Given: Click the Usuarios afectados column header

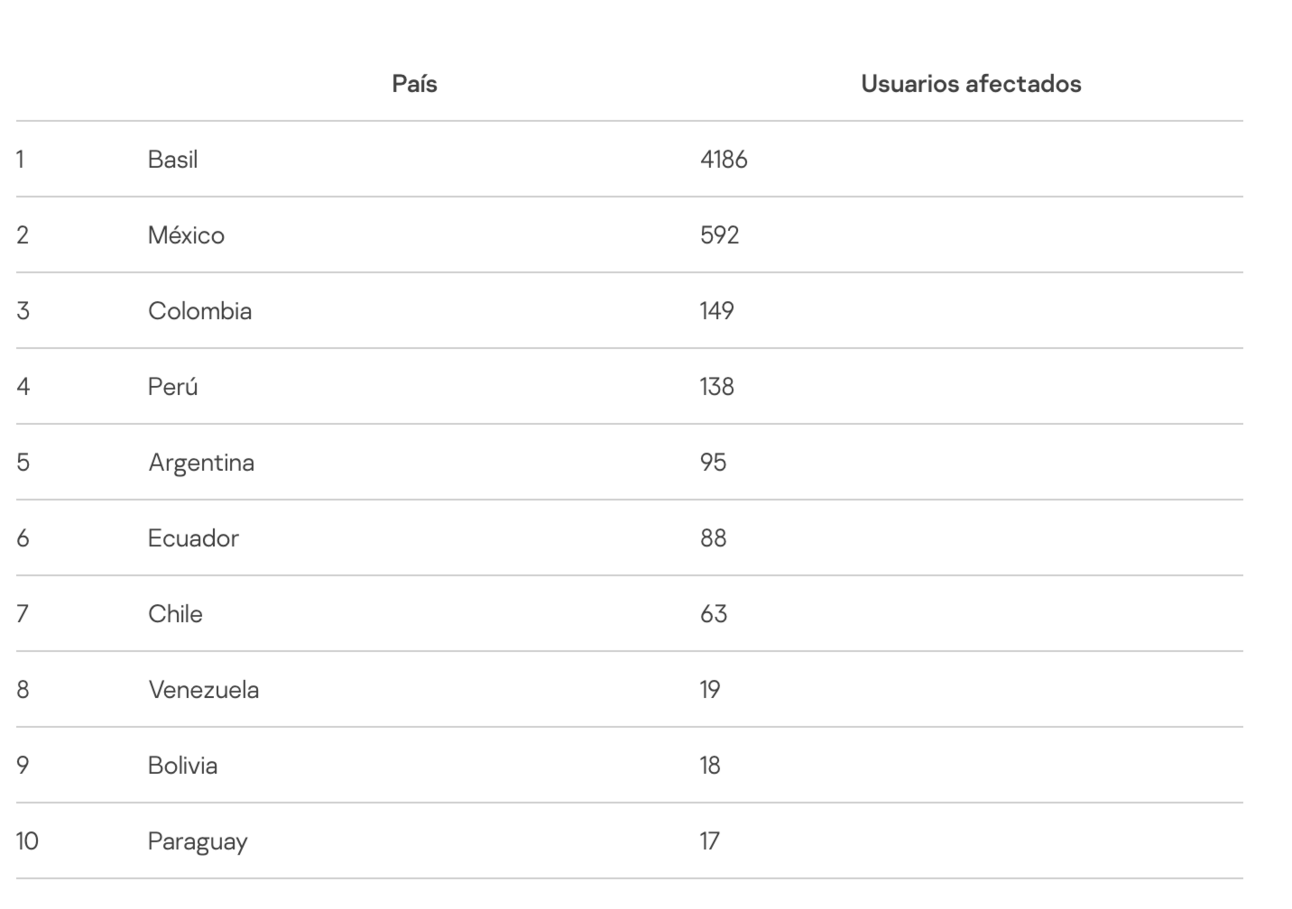Looking at the screenshot, I should [970, 84].
